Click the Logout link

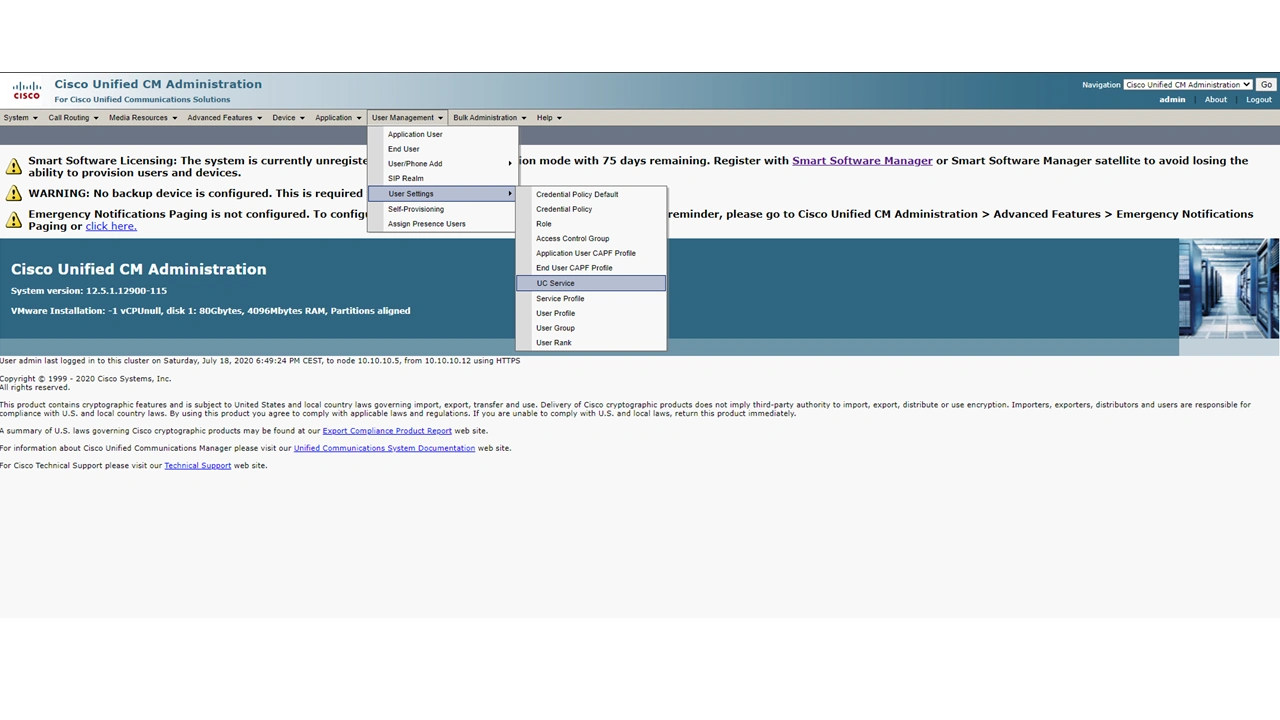point(1259,100)
